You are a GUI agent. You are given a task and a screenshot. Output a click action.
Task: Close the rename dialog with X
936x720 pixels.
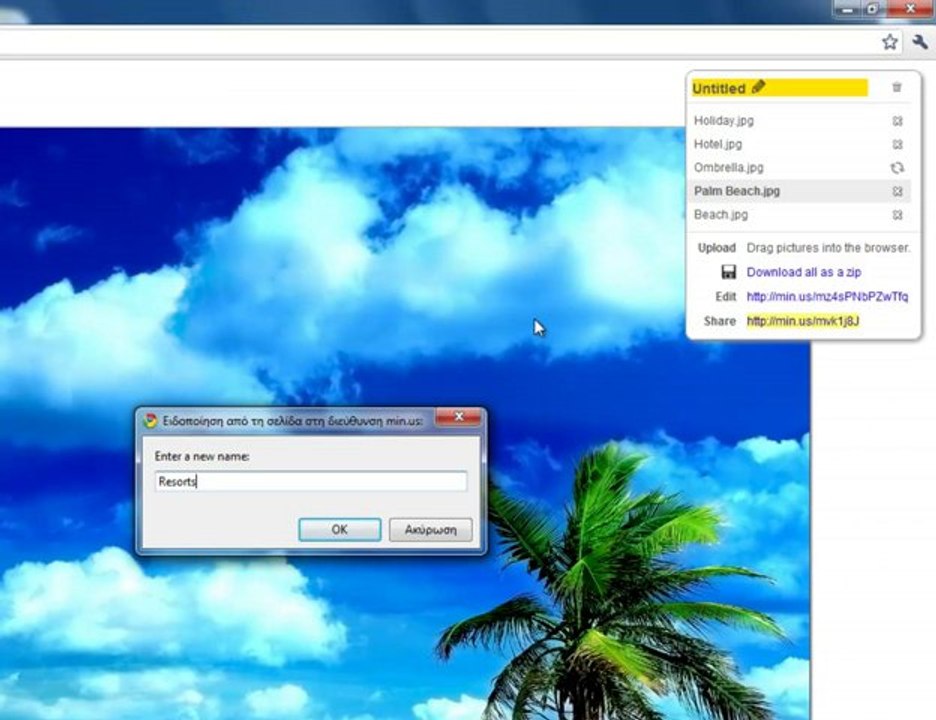click(x=458, y=417)
